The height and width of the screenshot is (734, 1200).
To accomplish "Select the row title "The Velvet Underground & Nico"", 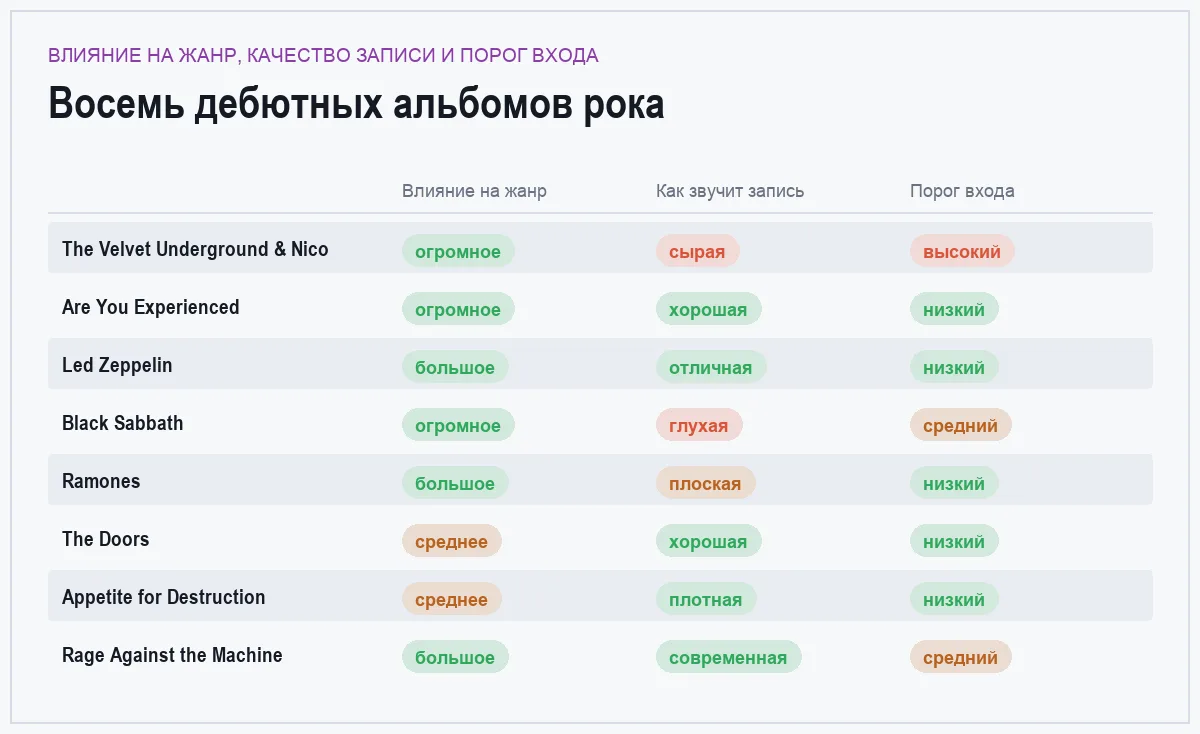I will tap(195, 249).
